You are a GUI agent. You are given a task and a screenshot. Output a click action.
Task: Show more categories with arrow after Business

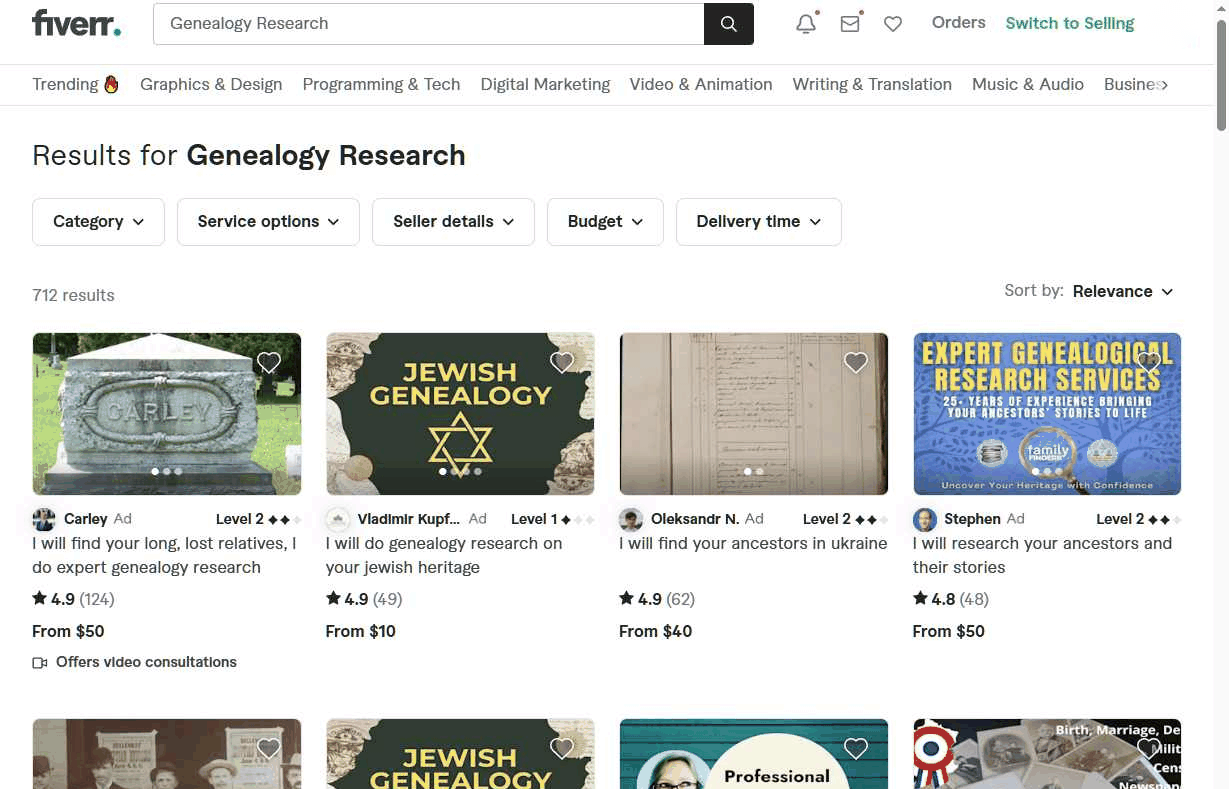click(1163, 85)
